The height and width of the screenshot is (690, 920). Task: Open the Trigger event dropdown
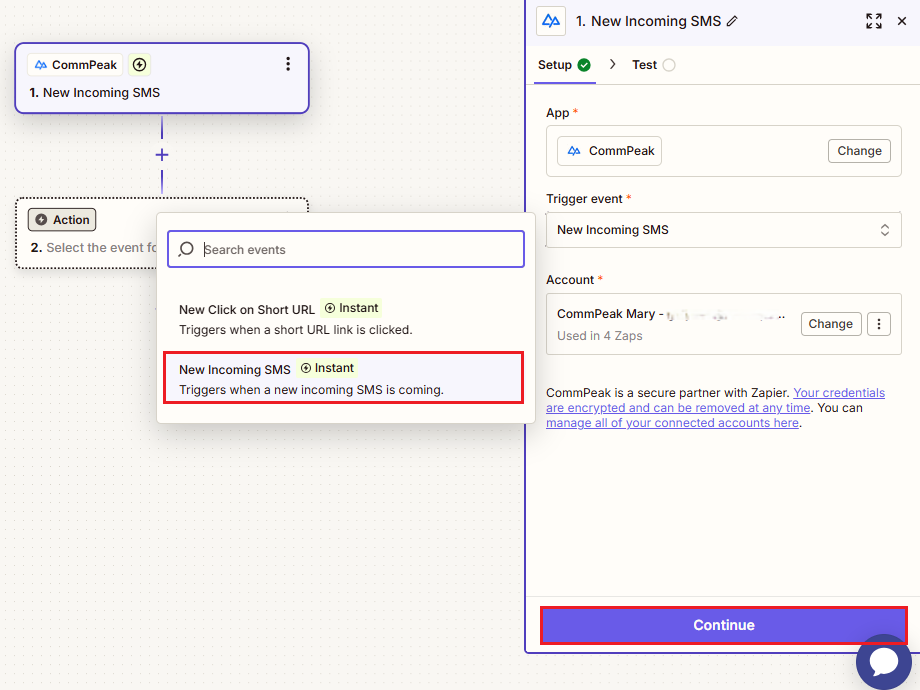pos(723,230)
